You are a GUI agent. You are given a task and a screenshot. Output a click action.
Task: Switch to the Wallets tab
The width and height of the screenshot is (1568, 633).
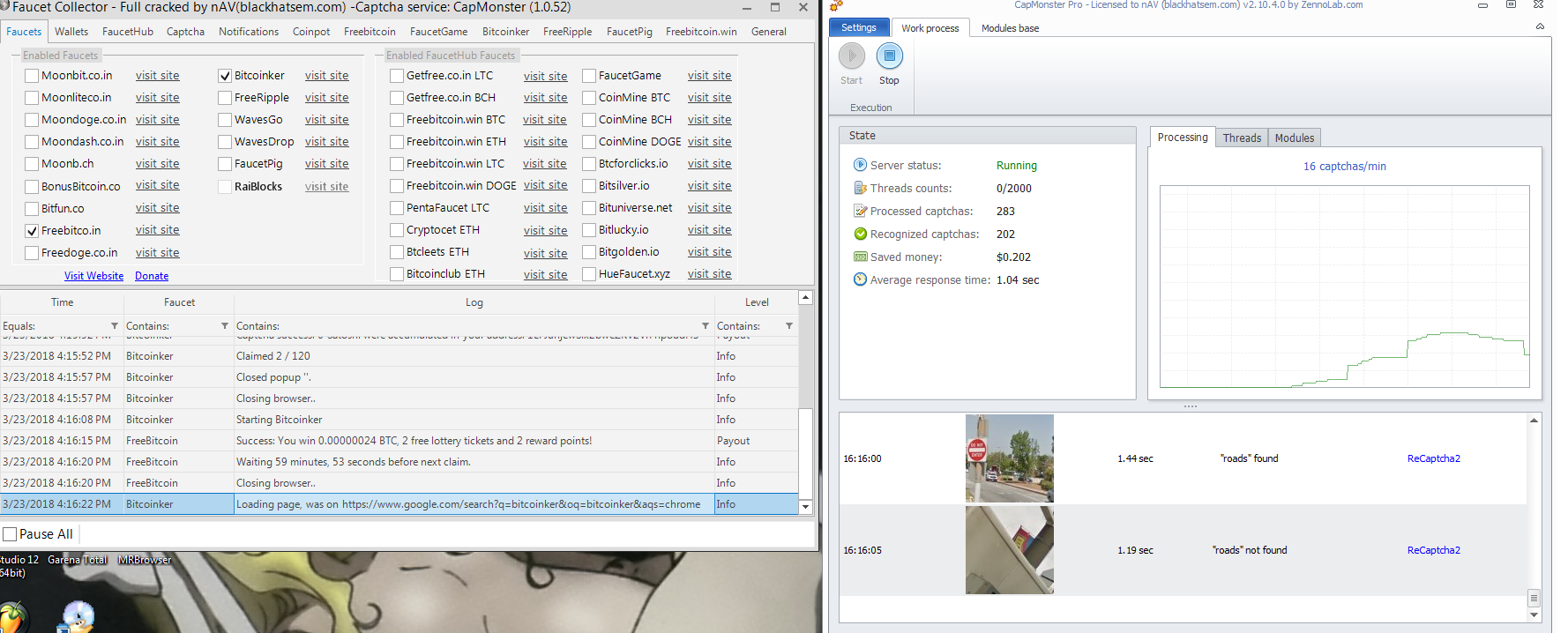pyautogui.click(x=71, y=32)
